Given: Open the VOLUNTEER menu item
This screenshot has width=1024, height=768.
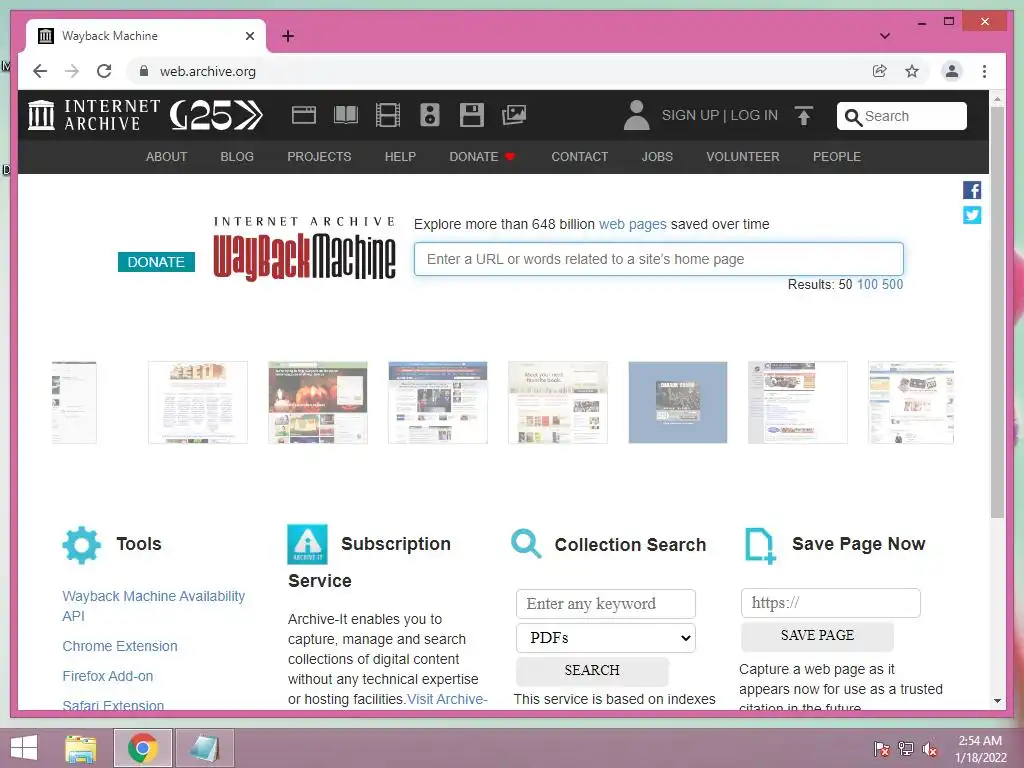Looking at the screenshot, I should coord(743,157).
